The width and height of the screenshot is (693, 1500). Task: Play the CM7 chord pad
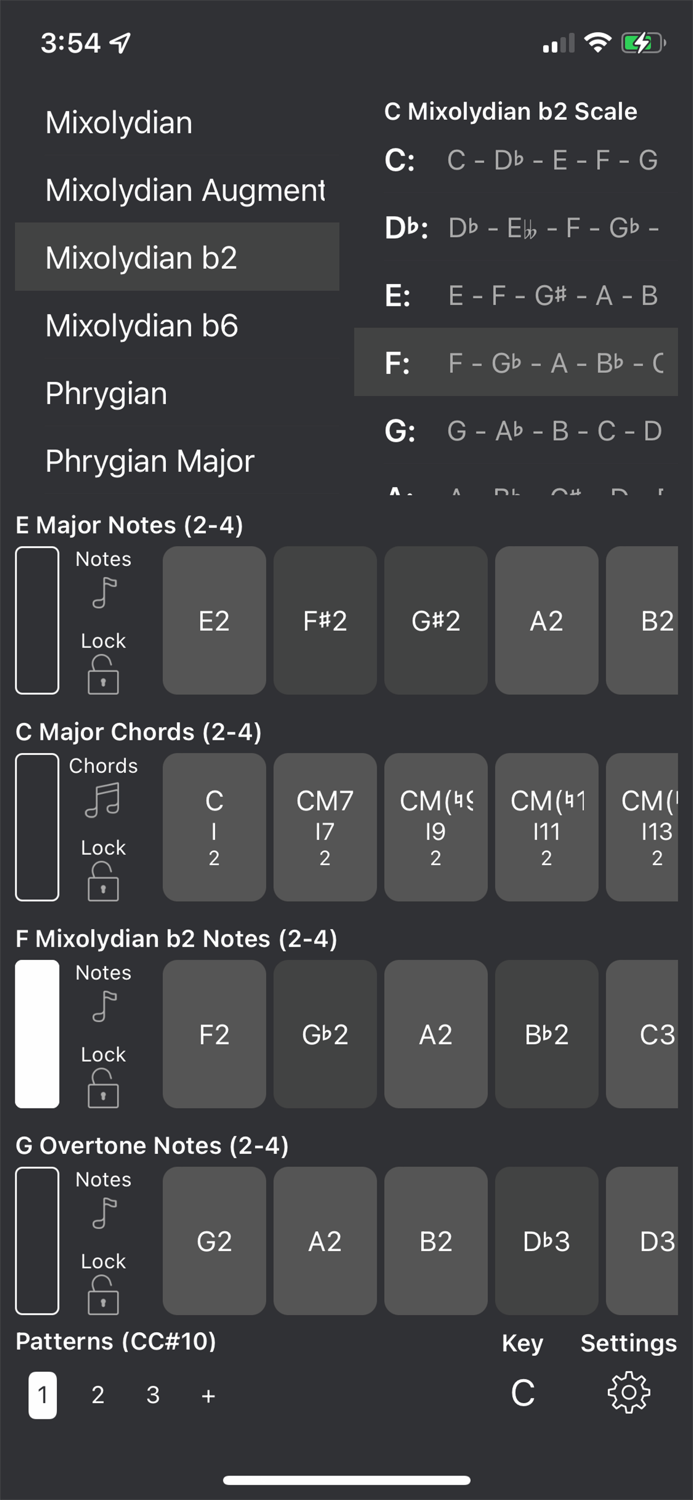[324, 826]
